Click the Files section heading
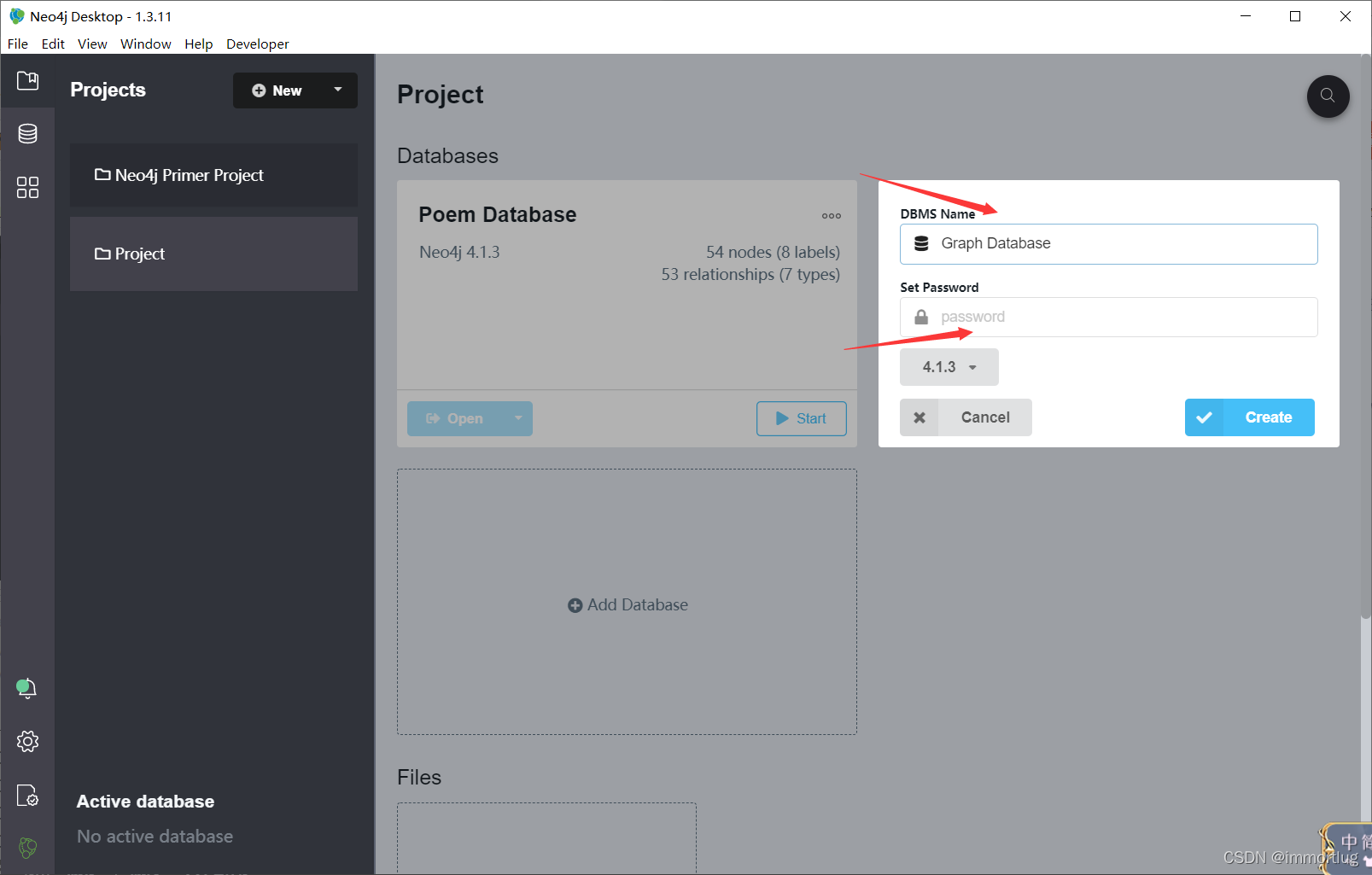1372x875 pixels. pos(419,778)
